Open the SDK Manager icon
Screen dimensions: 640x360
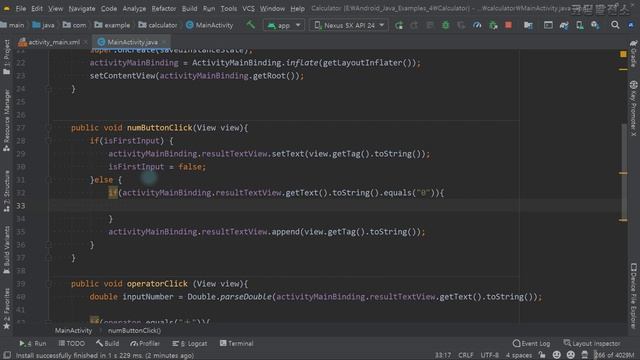pyautogui.click(x=595, y=25)
